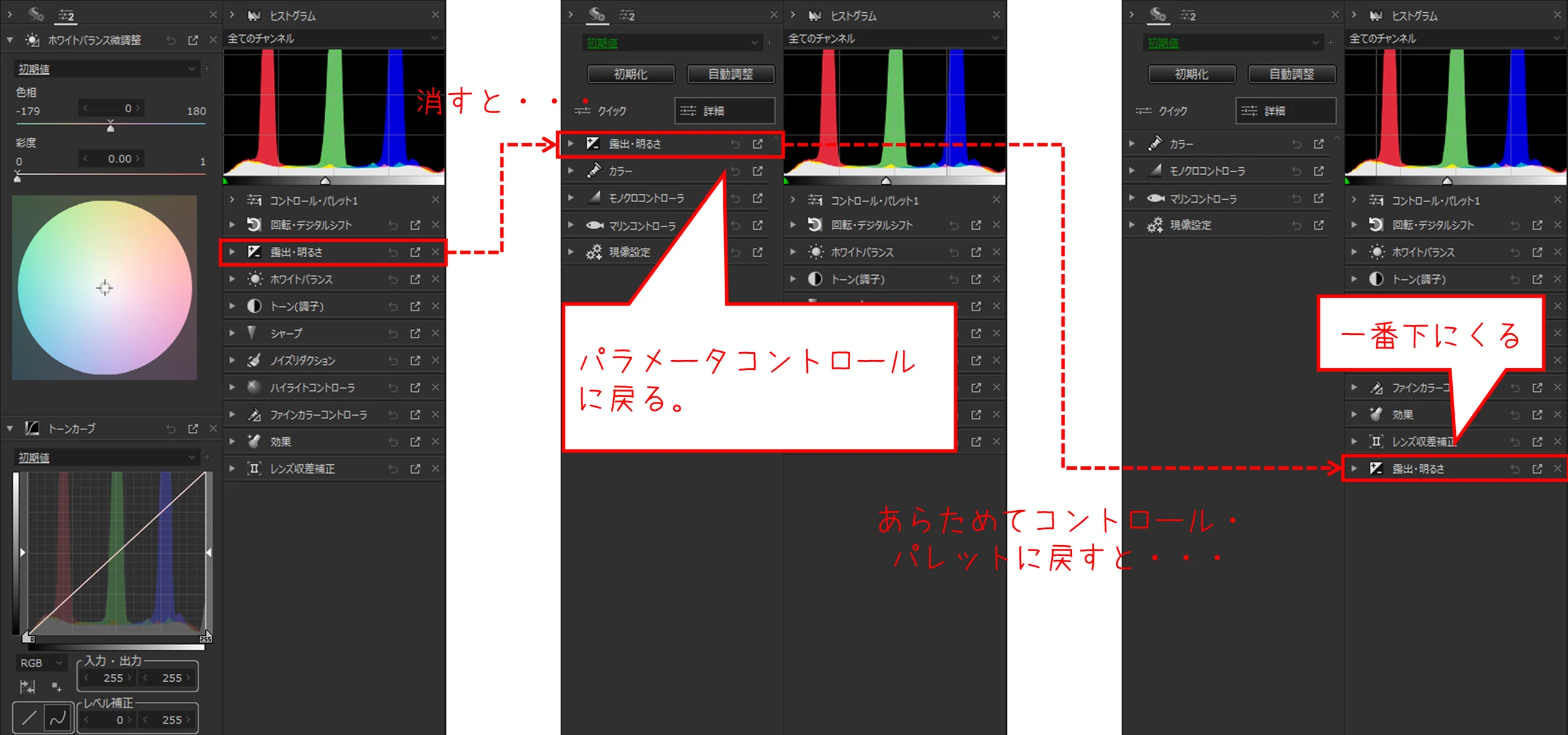Screen dimensions: 1568x735
Task: Right screenshot: pop out the 現像設定 row
Action: pos(1319,225)
